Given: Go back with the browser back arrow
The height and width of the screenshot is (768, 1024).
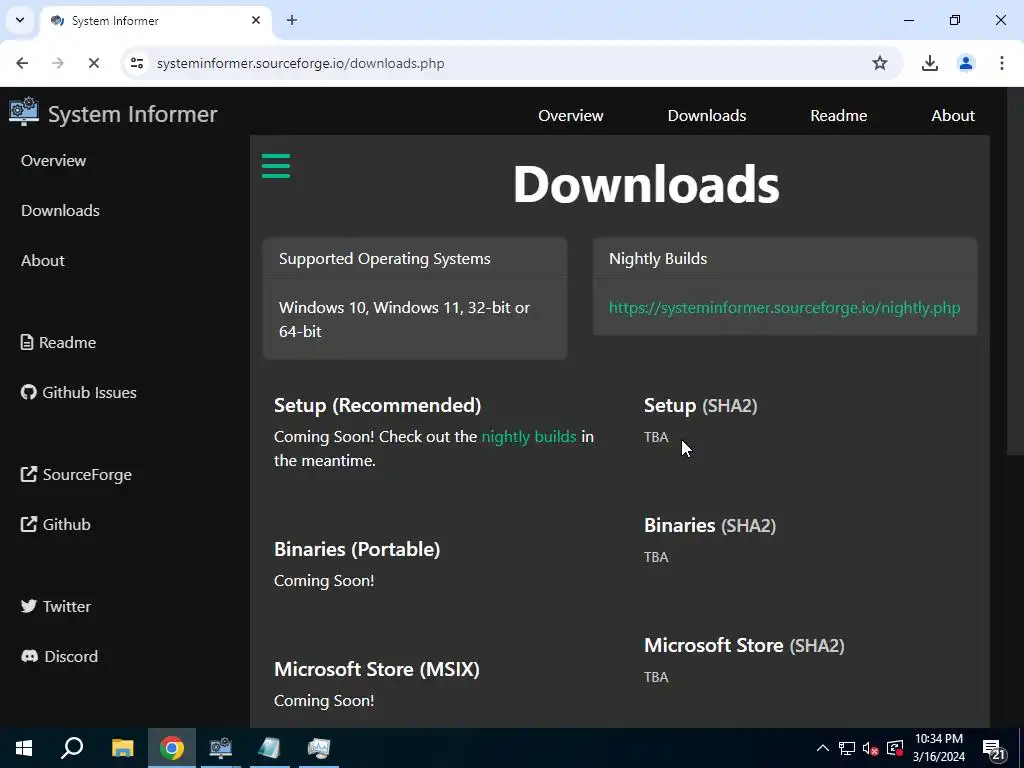Looking at the screenshot, I should click(22, 63).
